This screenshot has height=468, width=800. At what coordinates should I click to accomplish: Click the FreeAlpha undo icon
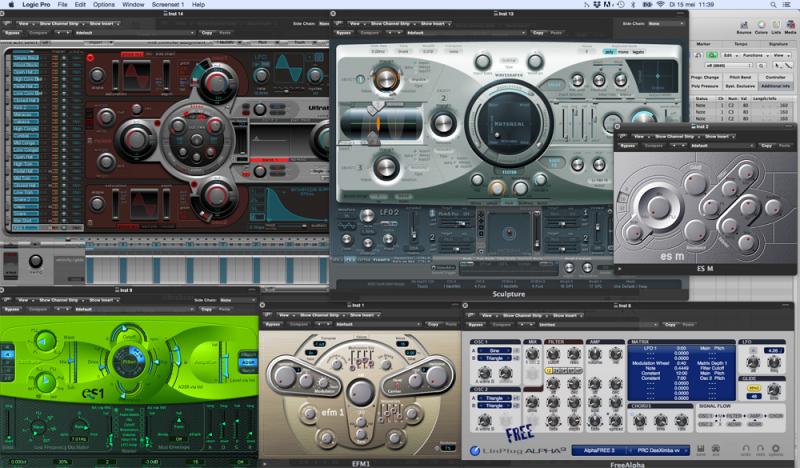pos(746,450)
